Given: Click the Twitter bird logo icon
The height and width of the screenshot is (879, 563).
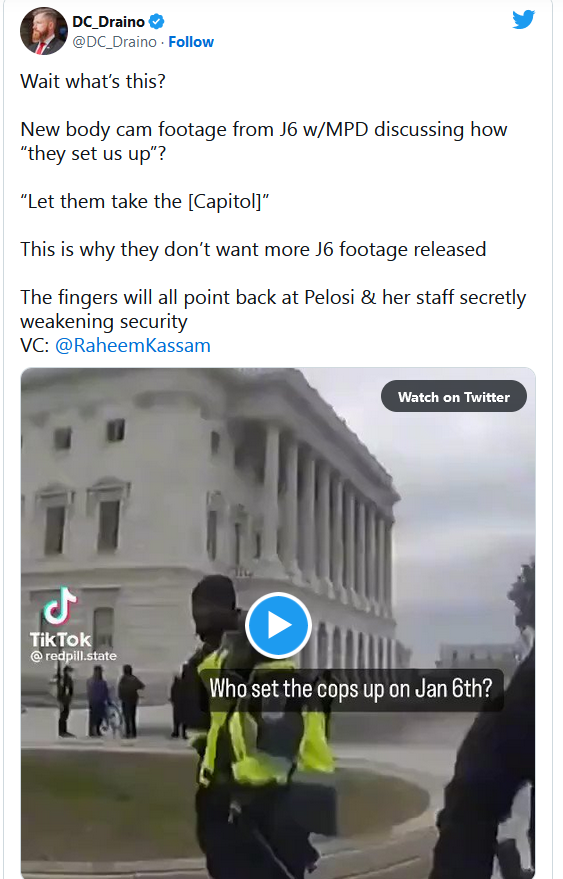Looking at the screenshot, I should tap(523, 20).
